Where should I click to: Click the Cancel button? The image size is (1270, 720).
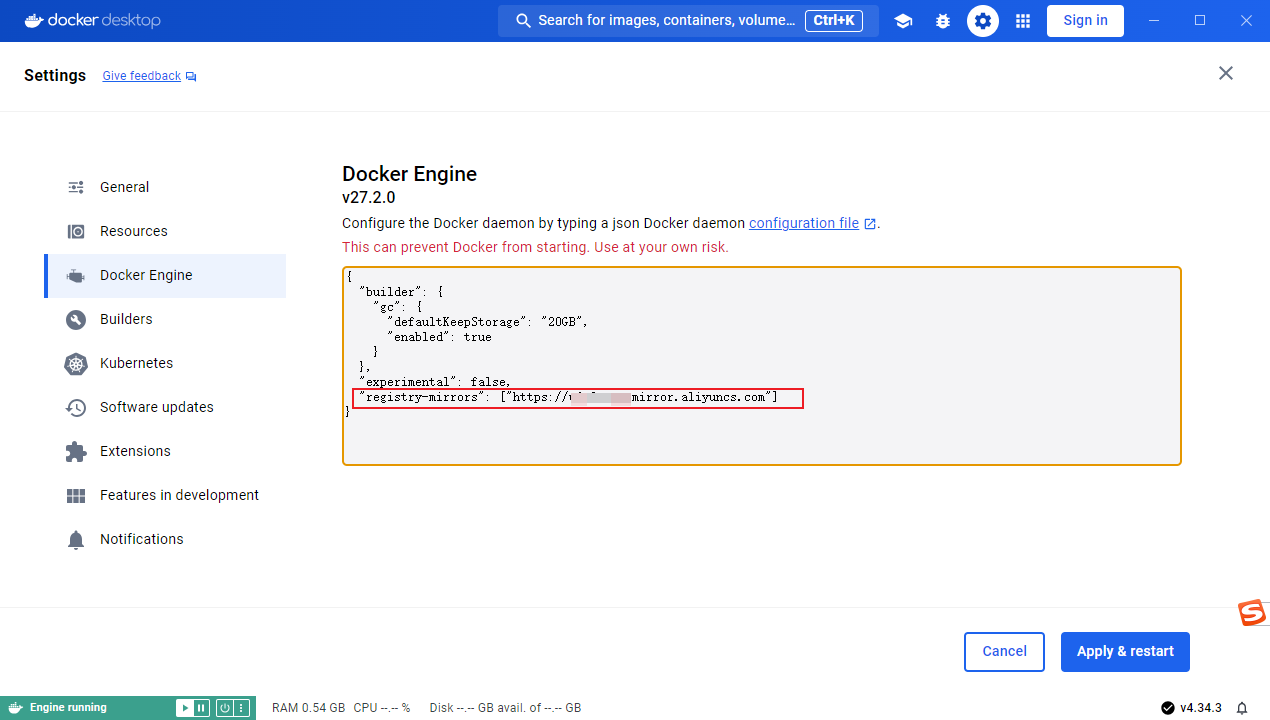tap(1004, 651)
